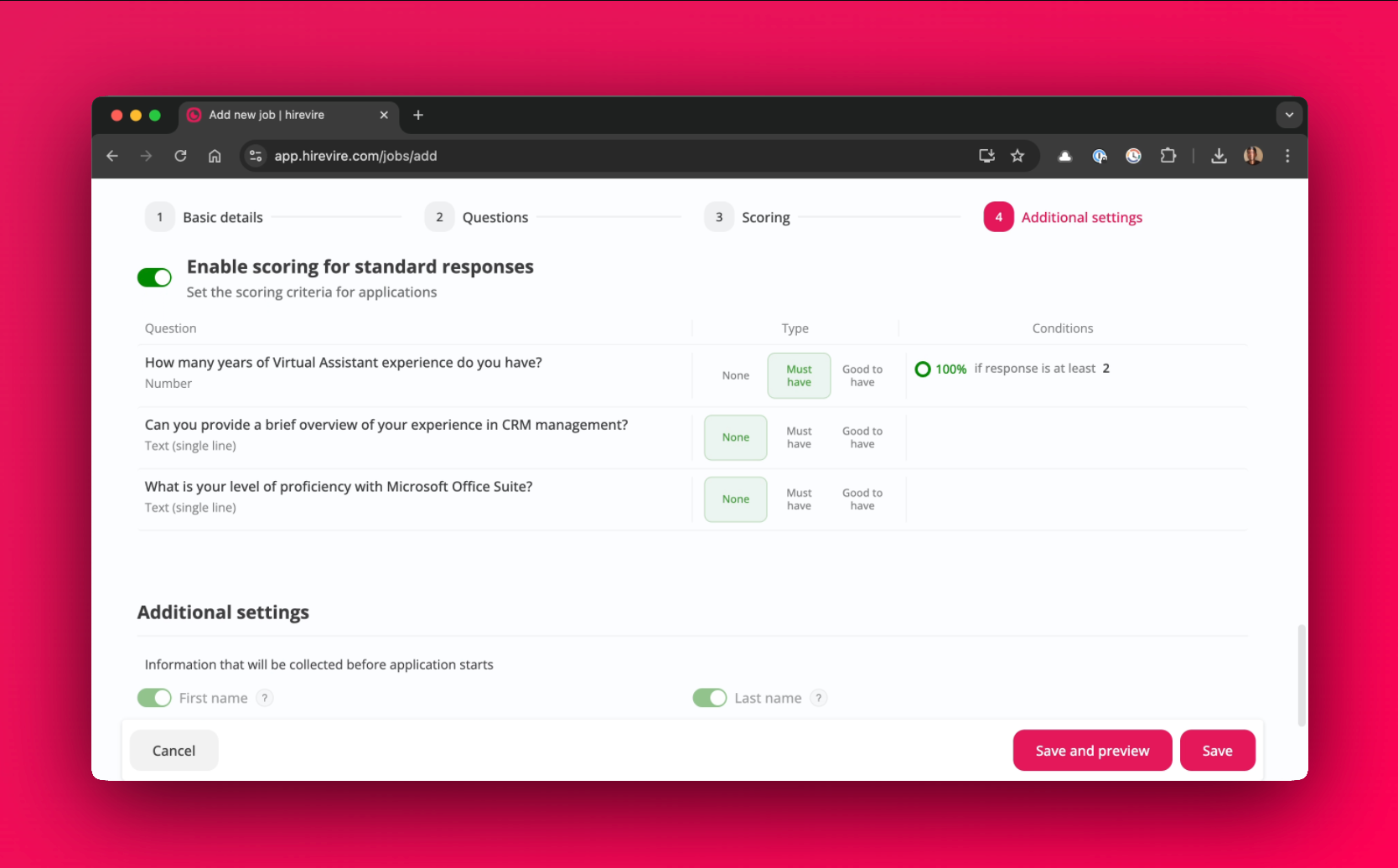Click the help icon next to Last name

pos(819,698)
